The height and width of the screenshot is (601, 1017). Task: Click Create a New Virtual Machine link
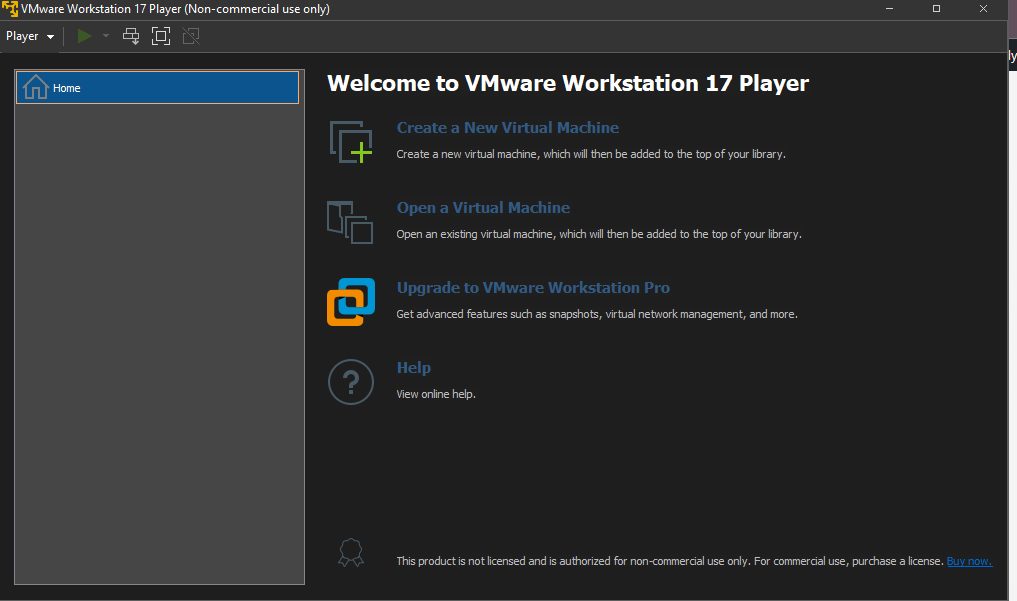[507, 128]
